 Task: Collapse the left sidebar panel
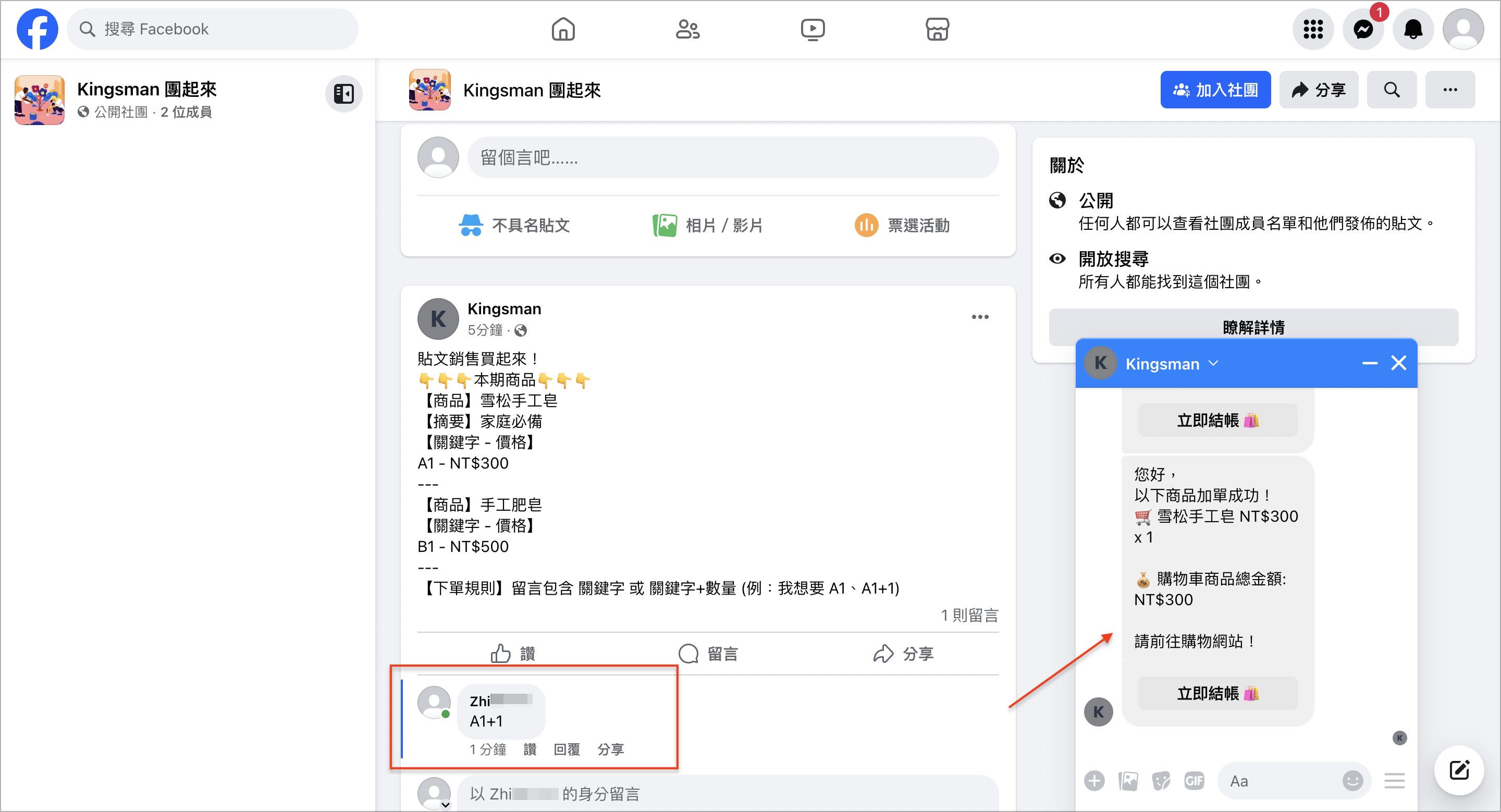tap(344, 93)
